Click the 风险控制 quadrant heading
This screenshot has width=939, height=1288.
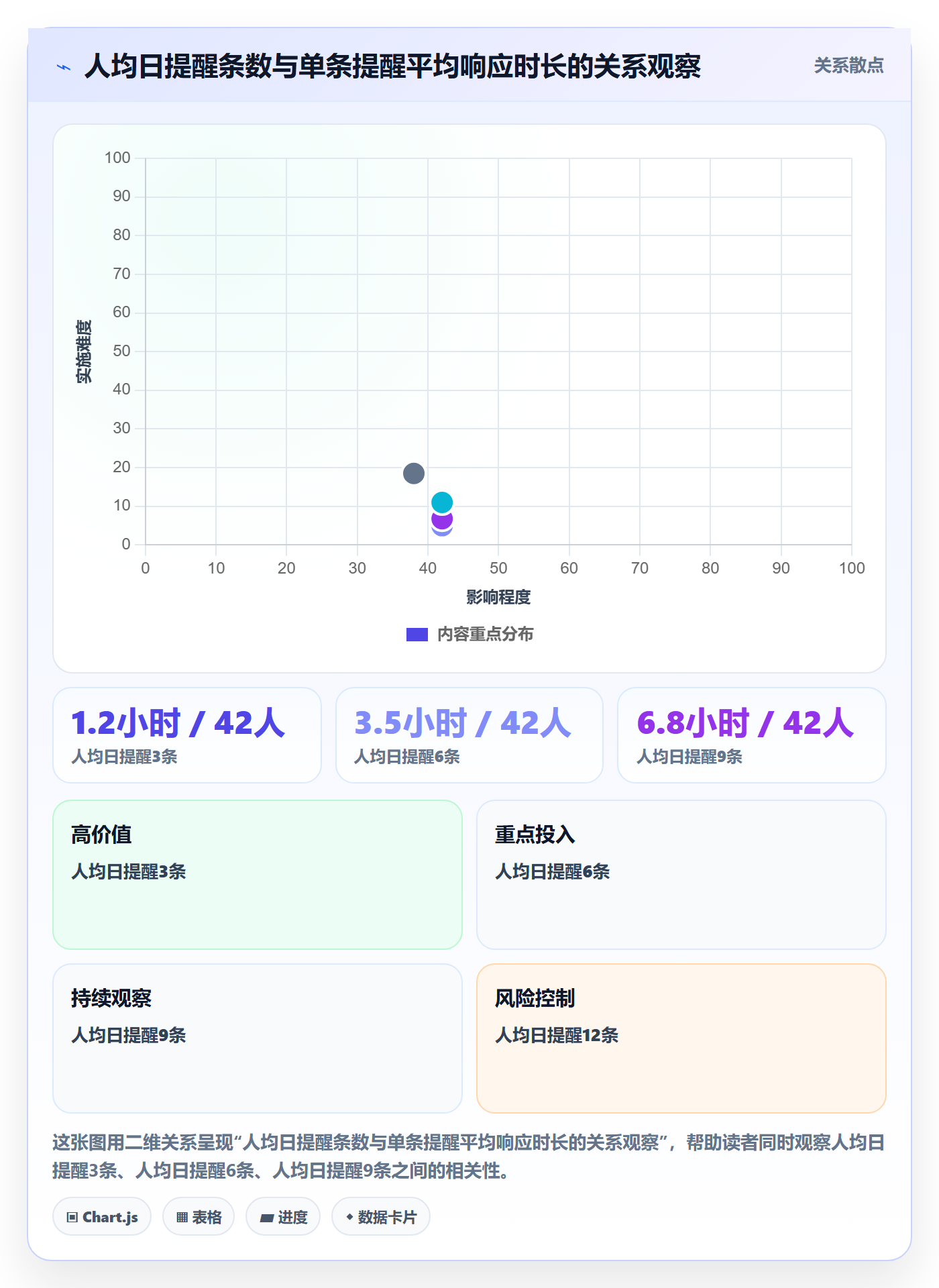535,998
